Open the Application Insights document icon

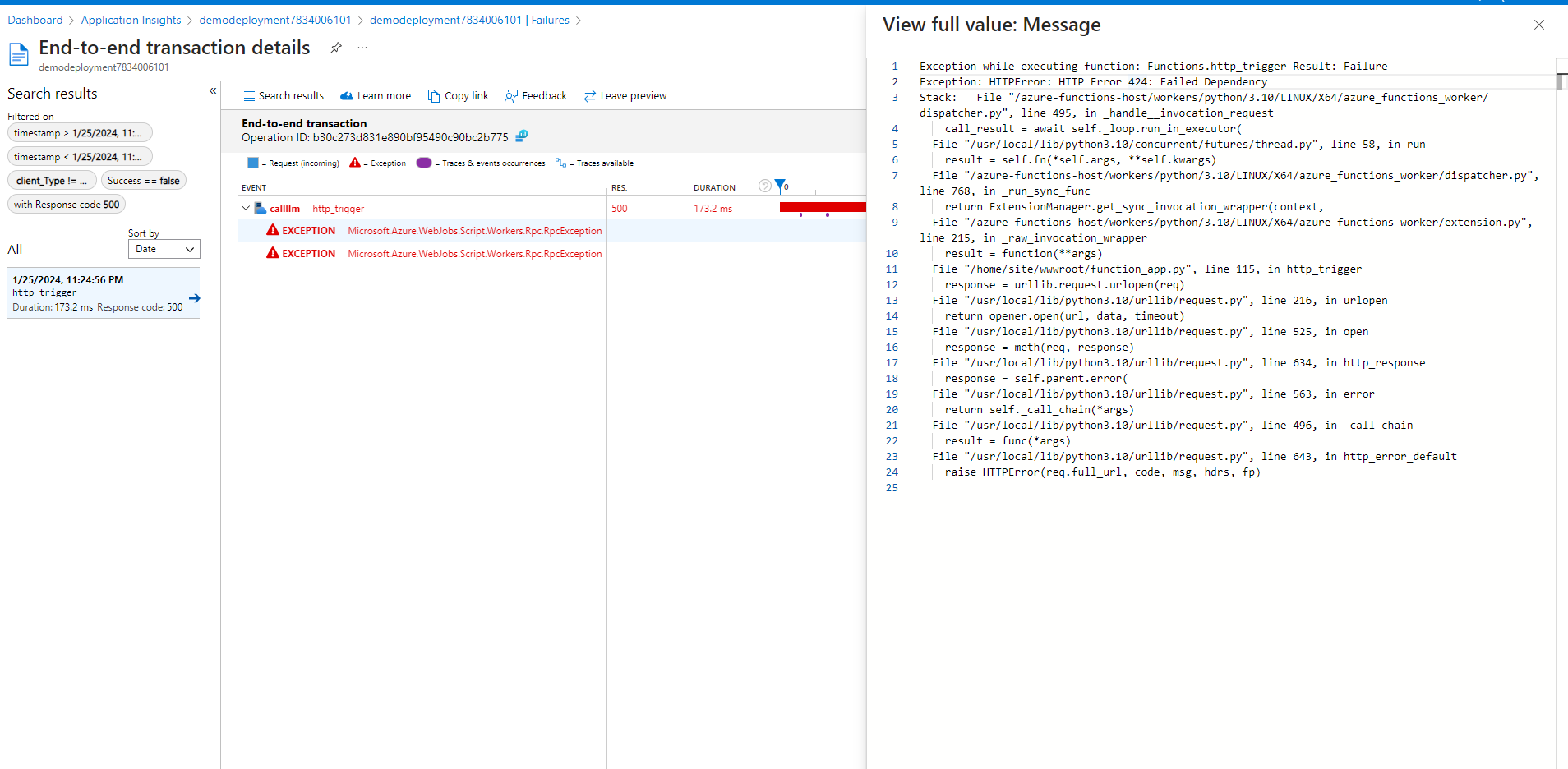click(x=18, y=54)
